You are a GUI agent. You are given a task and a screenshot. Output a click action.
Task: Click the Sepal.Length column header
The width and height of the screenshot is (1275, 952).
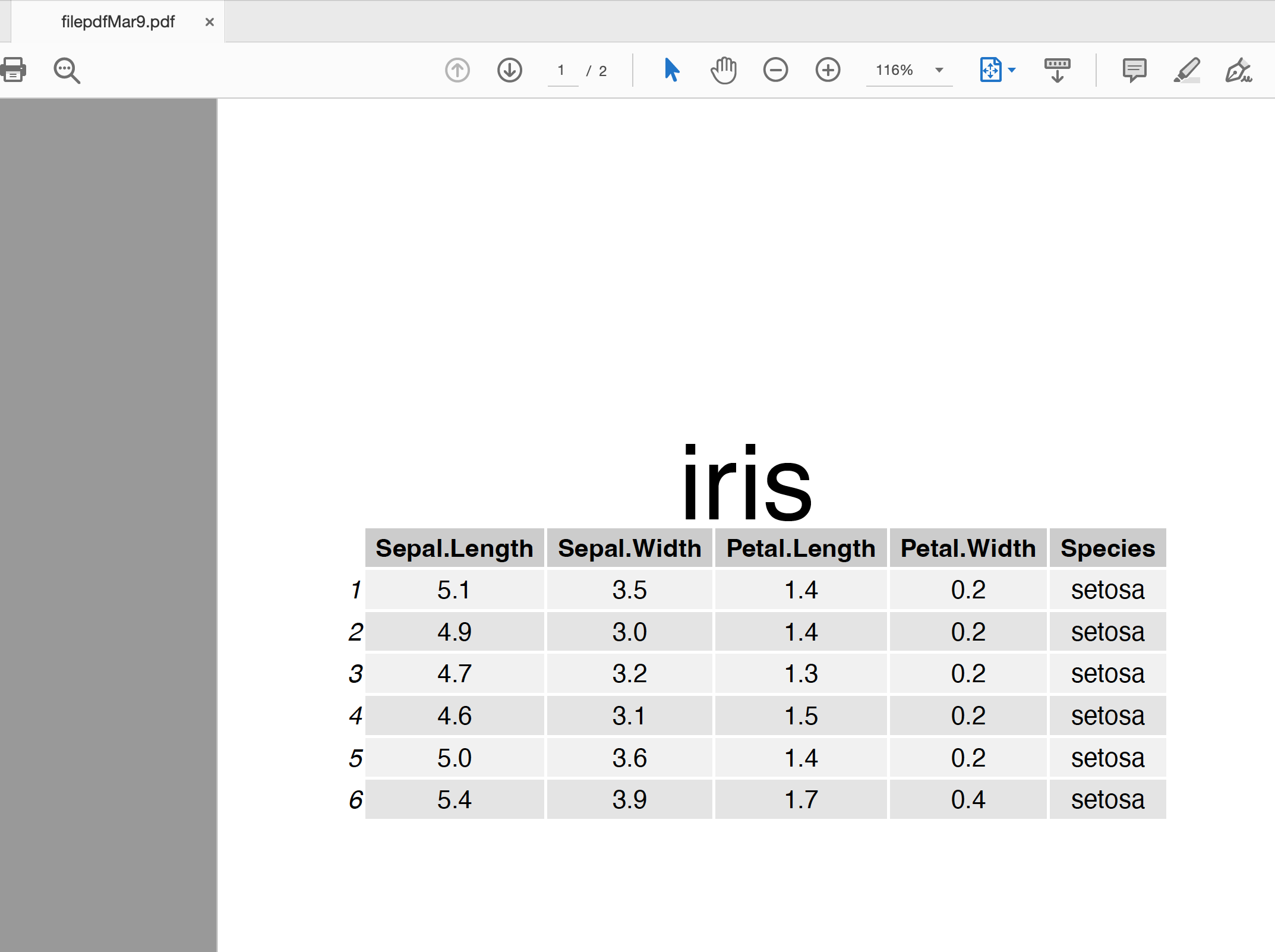[x=455, y=548]
